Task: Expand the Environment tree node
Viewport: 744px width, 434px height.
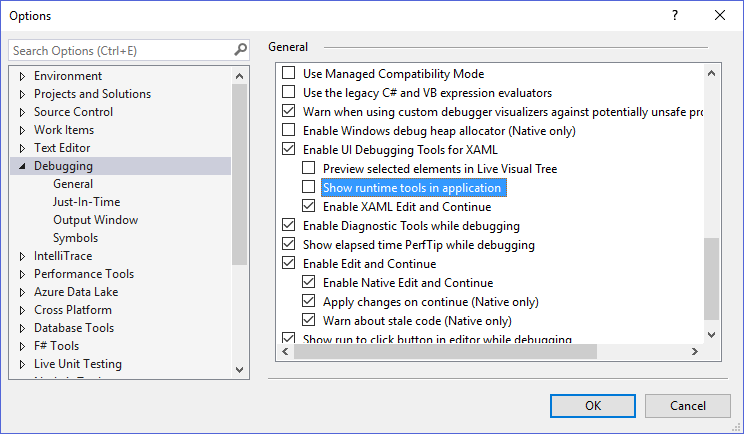Action: click(22, 76)
